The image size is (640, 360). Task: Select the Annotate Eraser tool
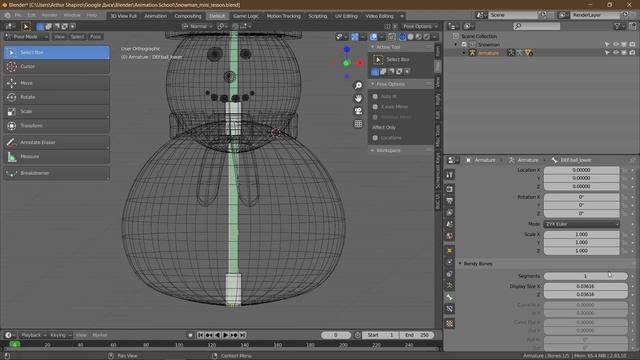pyautogui.click(x=56, y=142)
